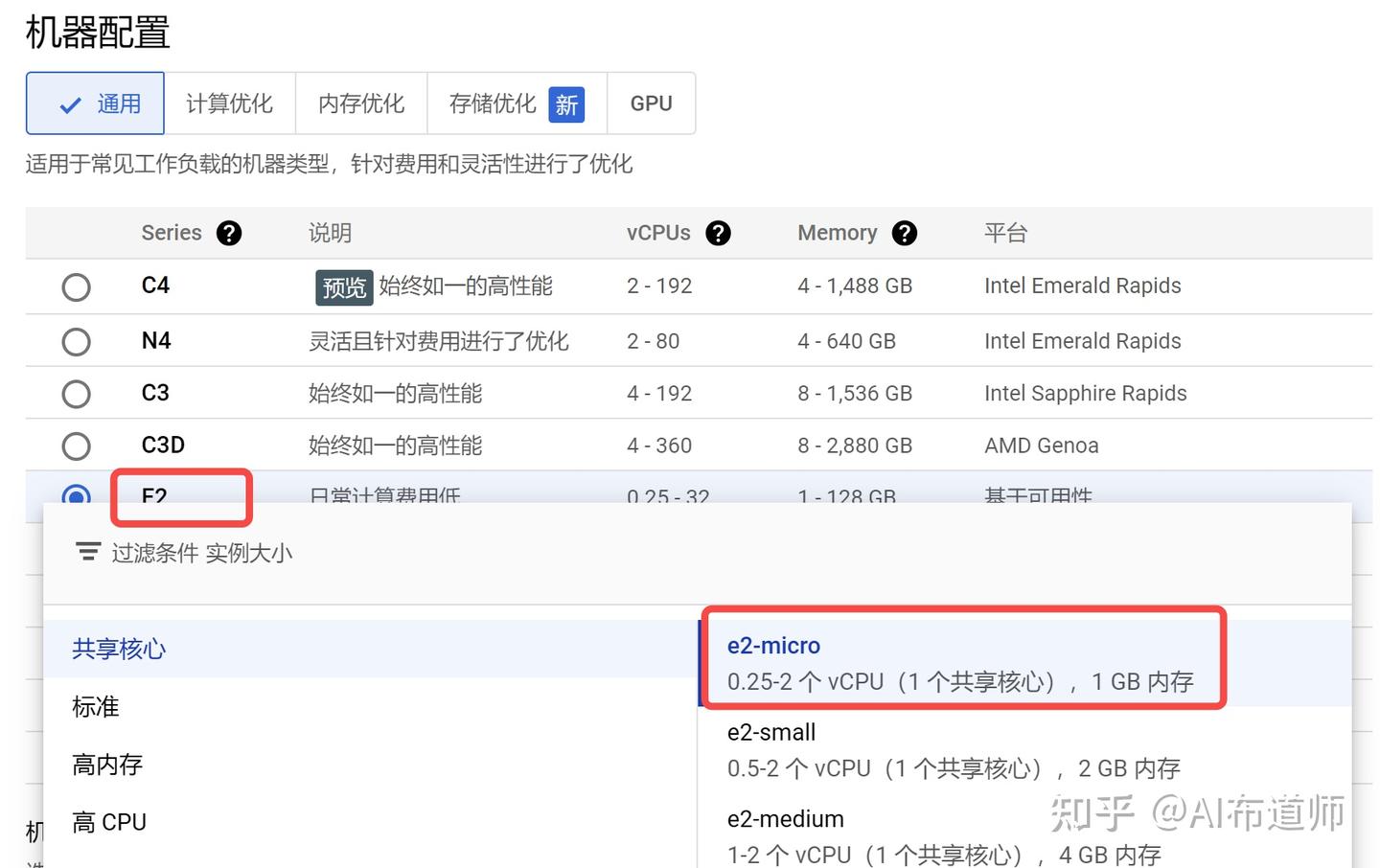Click the '4 - 360' vCPUs cell

[659, 445]
